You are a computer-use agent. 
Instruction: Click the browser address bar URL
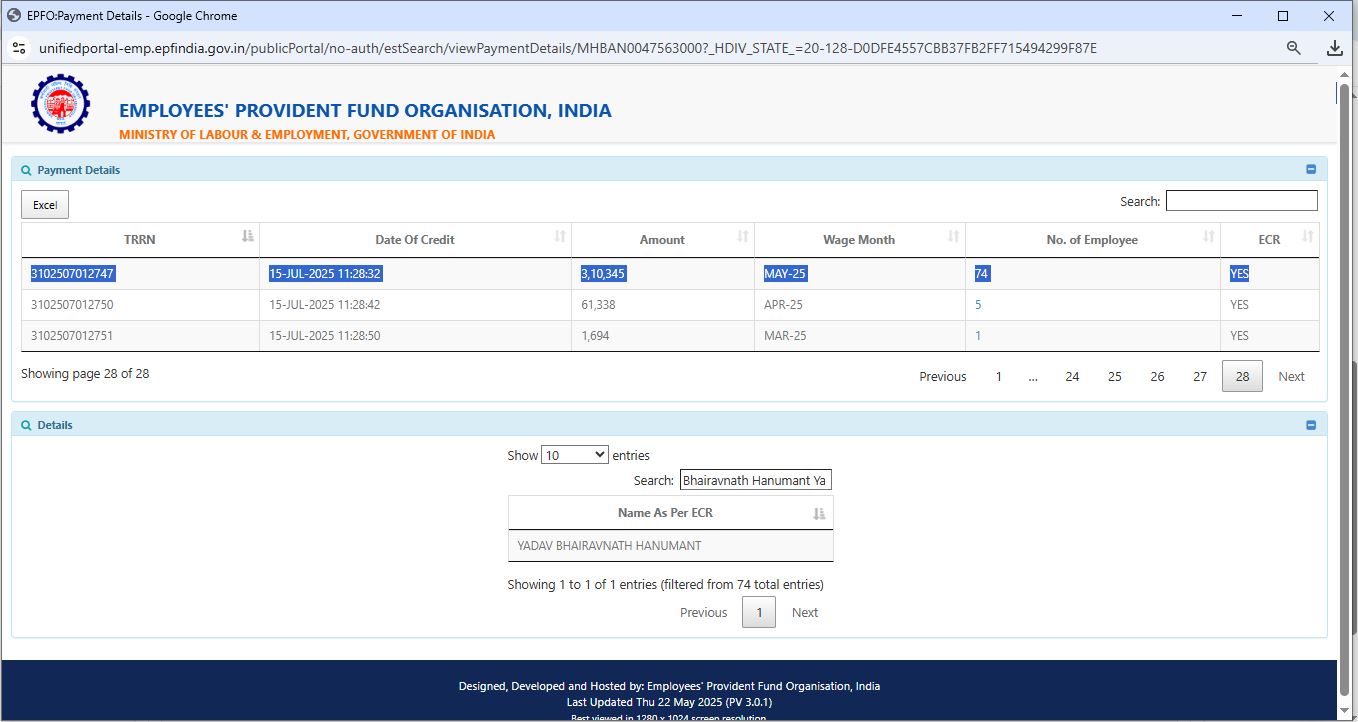point(568,48)
